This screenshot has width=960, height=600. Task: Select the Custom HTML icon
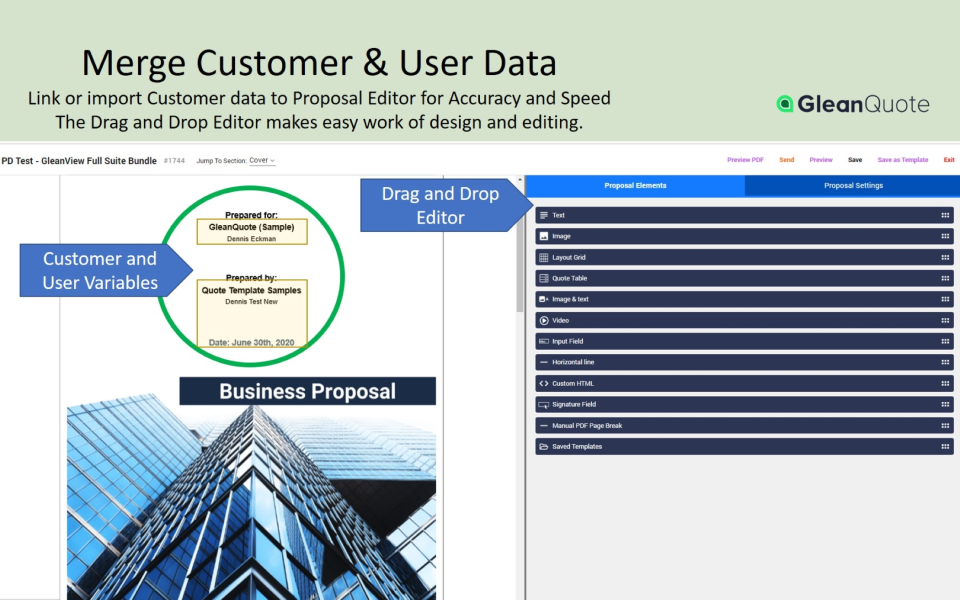pyautogui.click(x=543, y=382)
